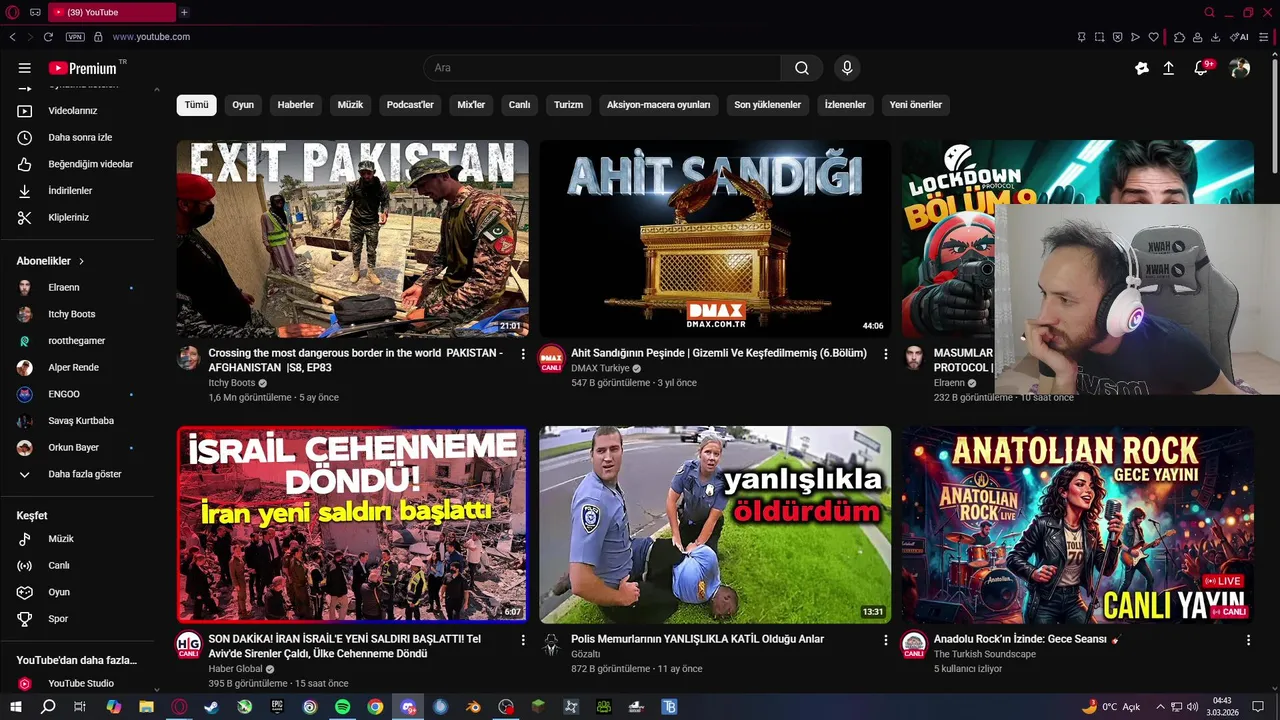Select the Müzik filter chip
The height and width of the screenshot is (720, 1280).
click(350, 105)
